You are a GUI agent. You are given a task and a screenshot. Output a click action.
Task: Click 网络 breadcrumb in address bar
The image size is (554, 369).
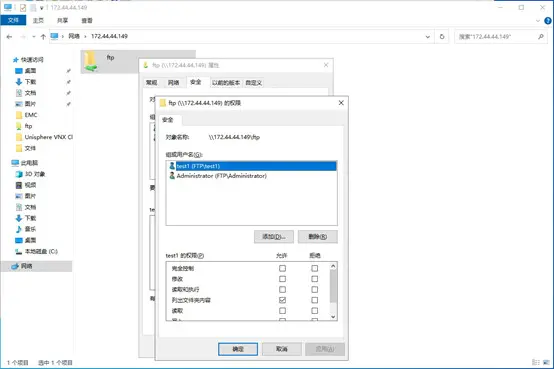point(74,36)
